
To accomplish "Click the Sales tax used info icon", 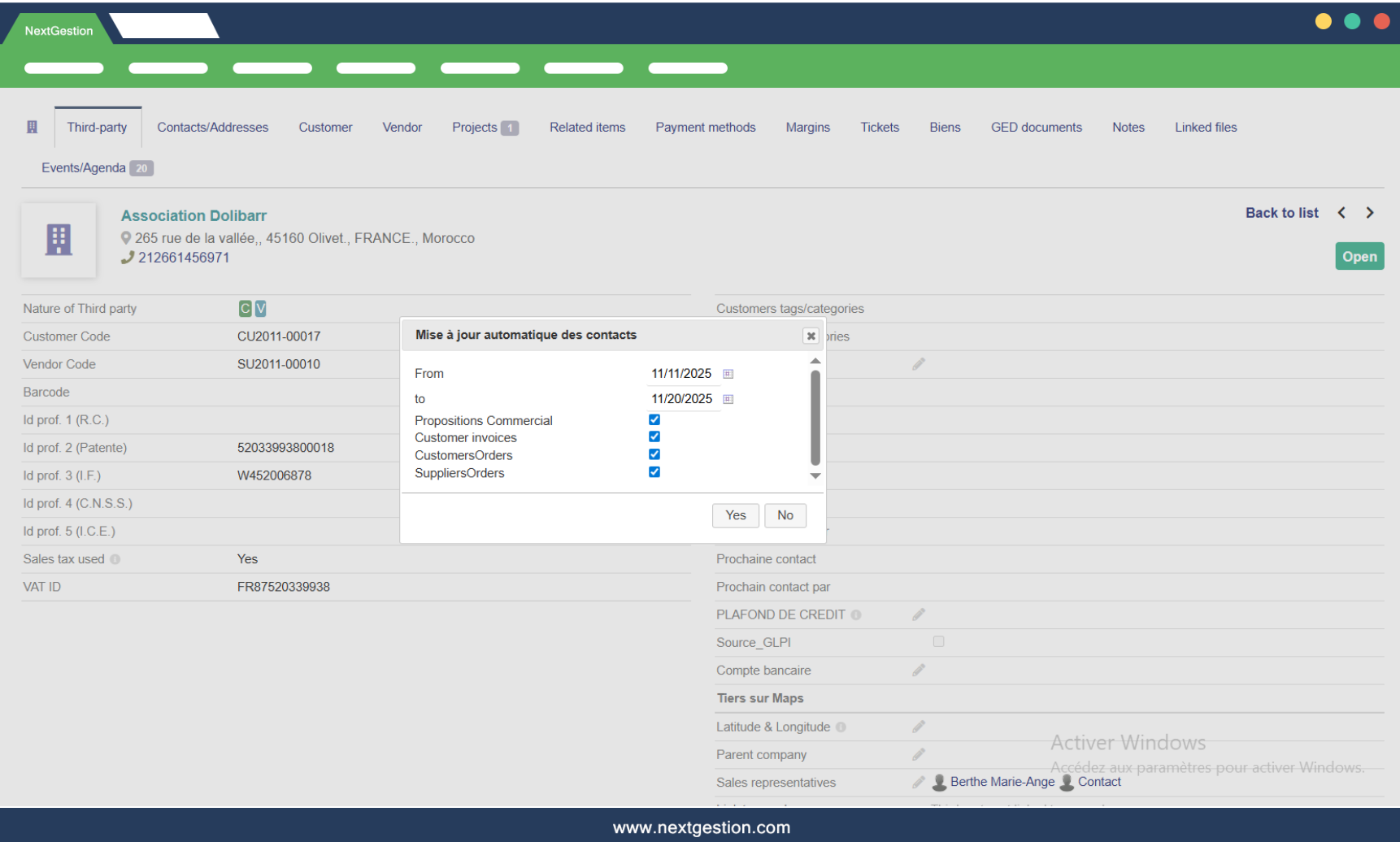I will [115, 559].
